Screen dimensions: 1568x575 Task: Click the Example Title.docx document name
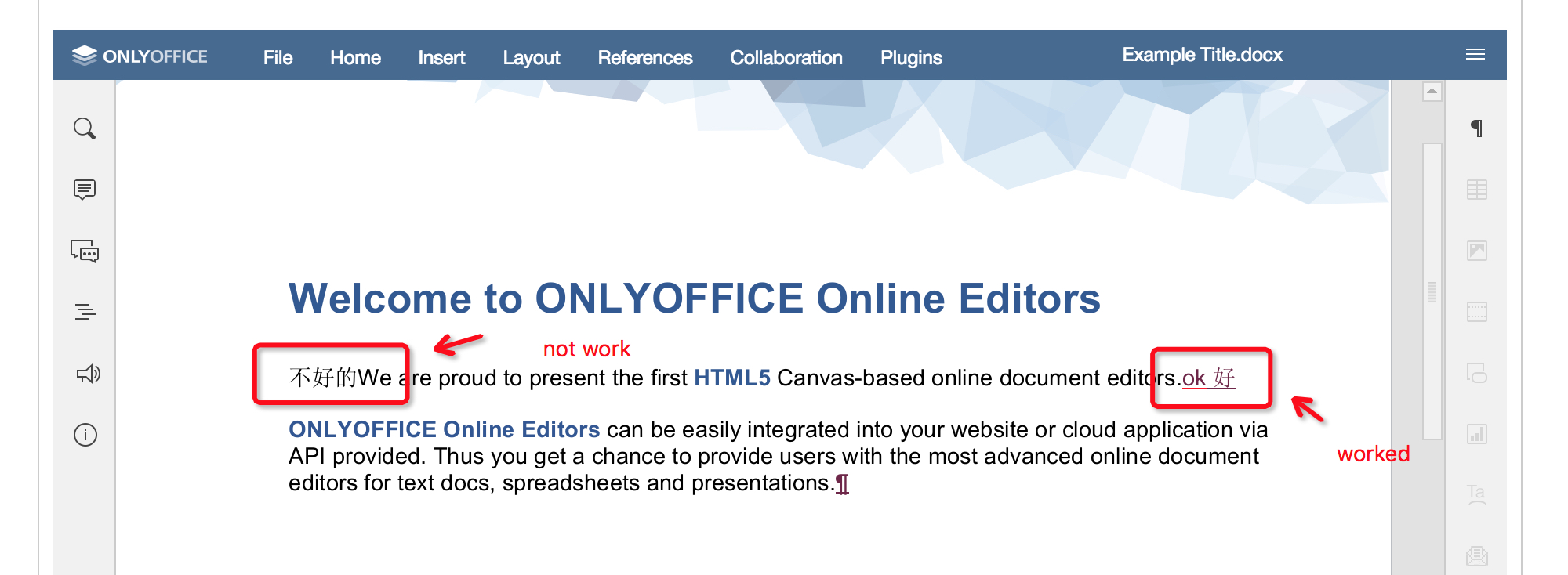(1202, 55)
